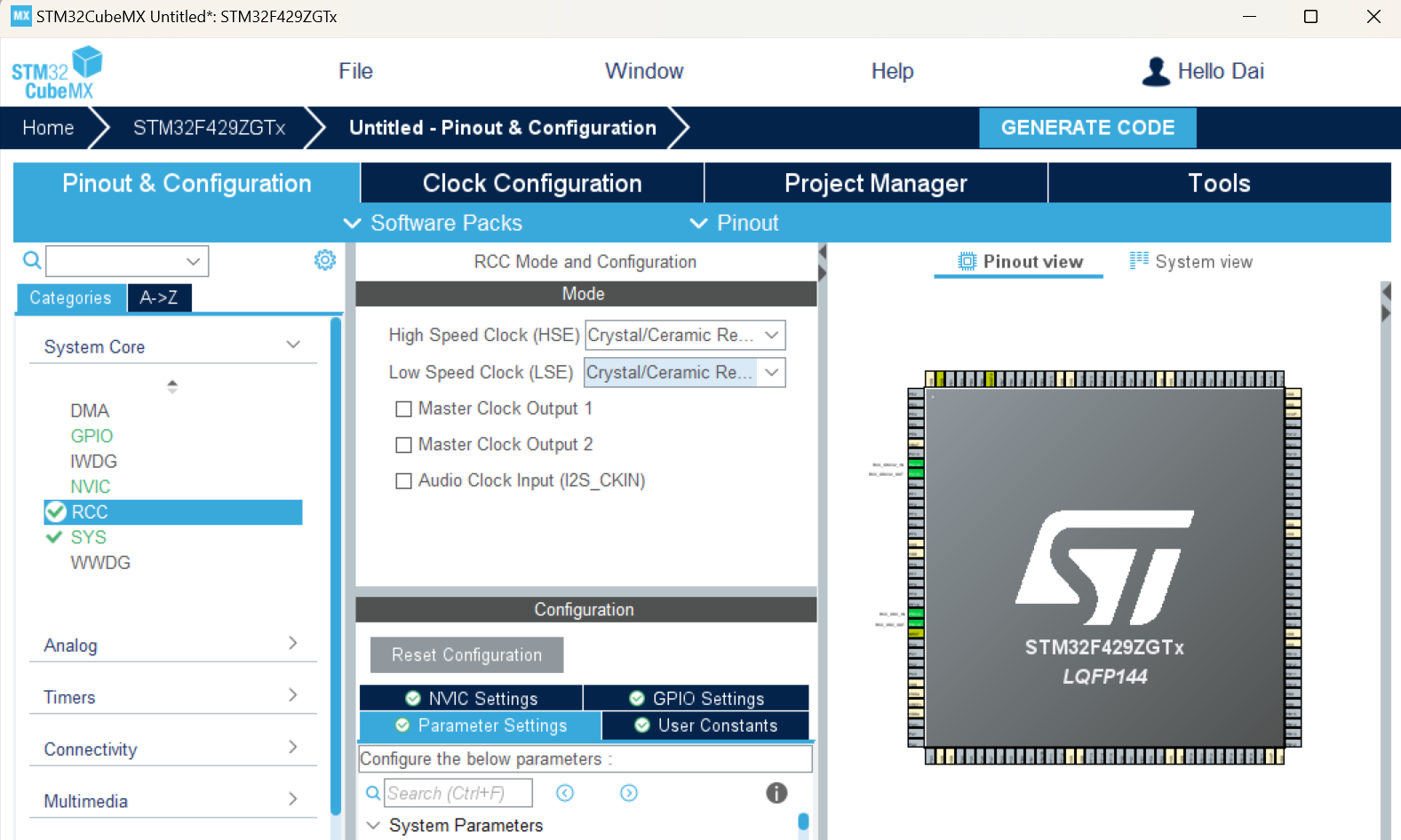
Task: Switch to Clock Configuration tab
Action: pos(532,183)
